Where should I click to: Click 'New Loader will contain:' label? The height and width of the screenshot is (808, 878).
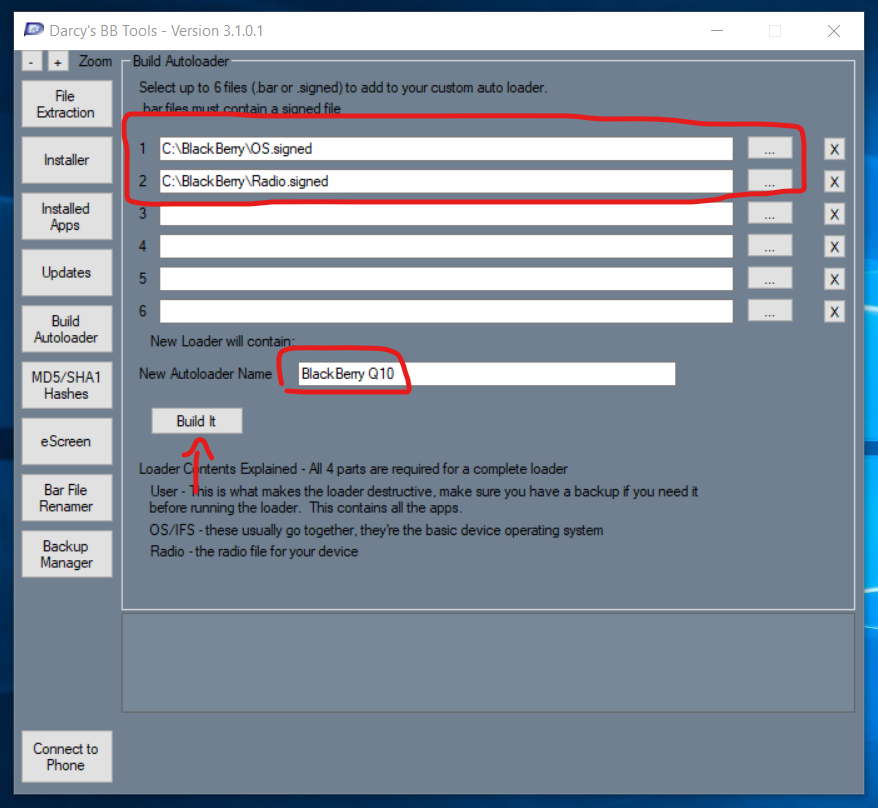click(x=222, y=341)
